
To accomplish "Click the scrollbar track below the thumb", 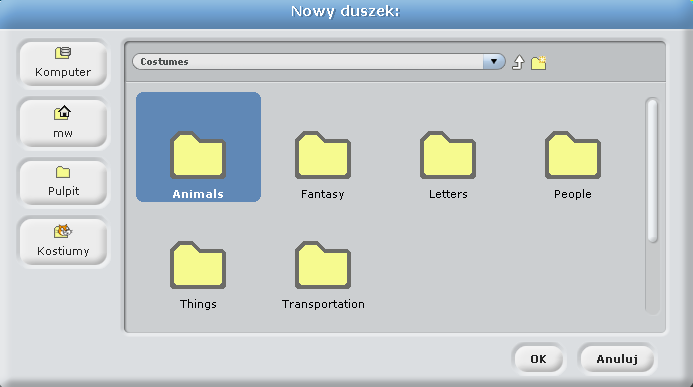I will tap(652, 277).
